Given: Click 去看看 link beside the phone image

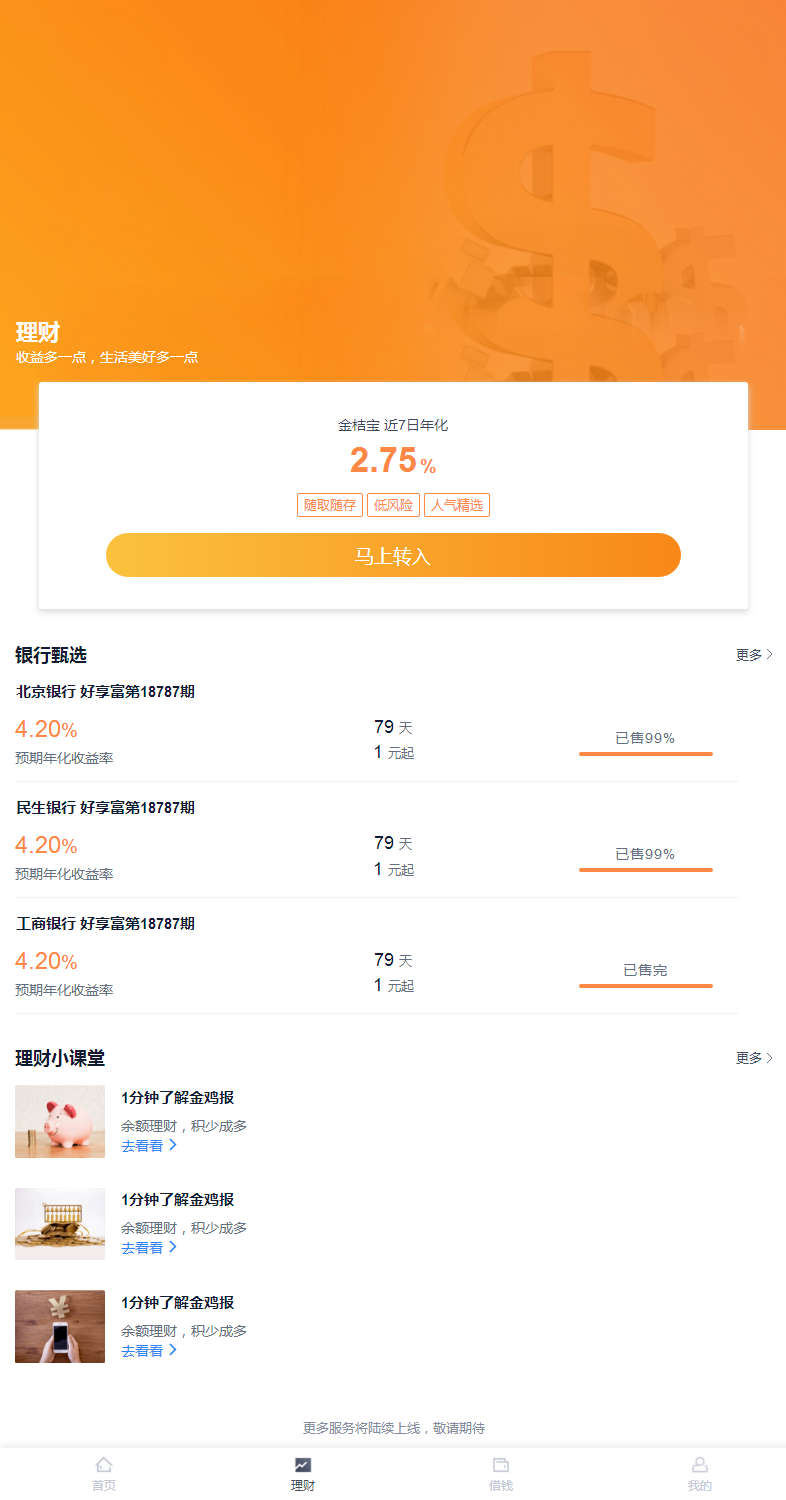Looking at the screenshot, I should [x=149, y=1351].
